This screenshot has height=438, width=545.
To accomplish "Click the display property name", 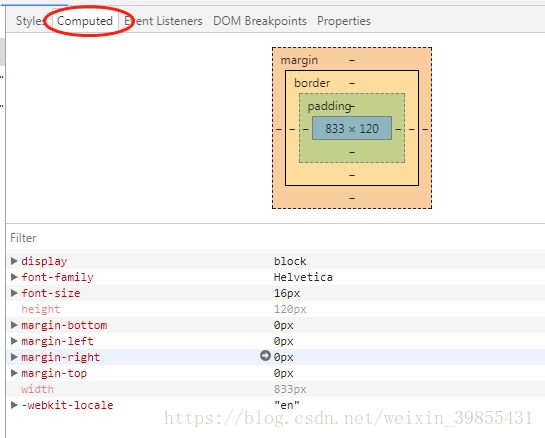I will (44, 261).
